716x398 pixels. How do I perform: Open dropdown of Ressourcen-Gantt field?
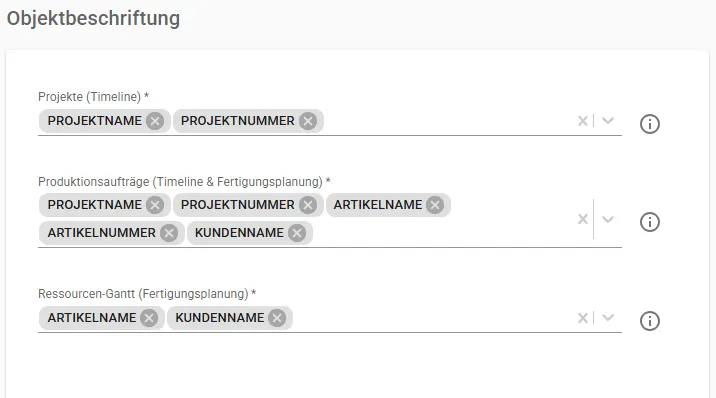click(x=608, y=318)
